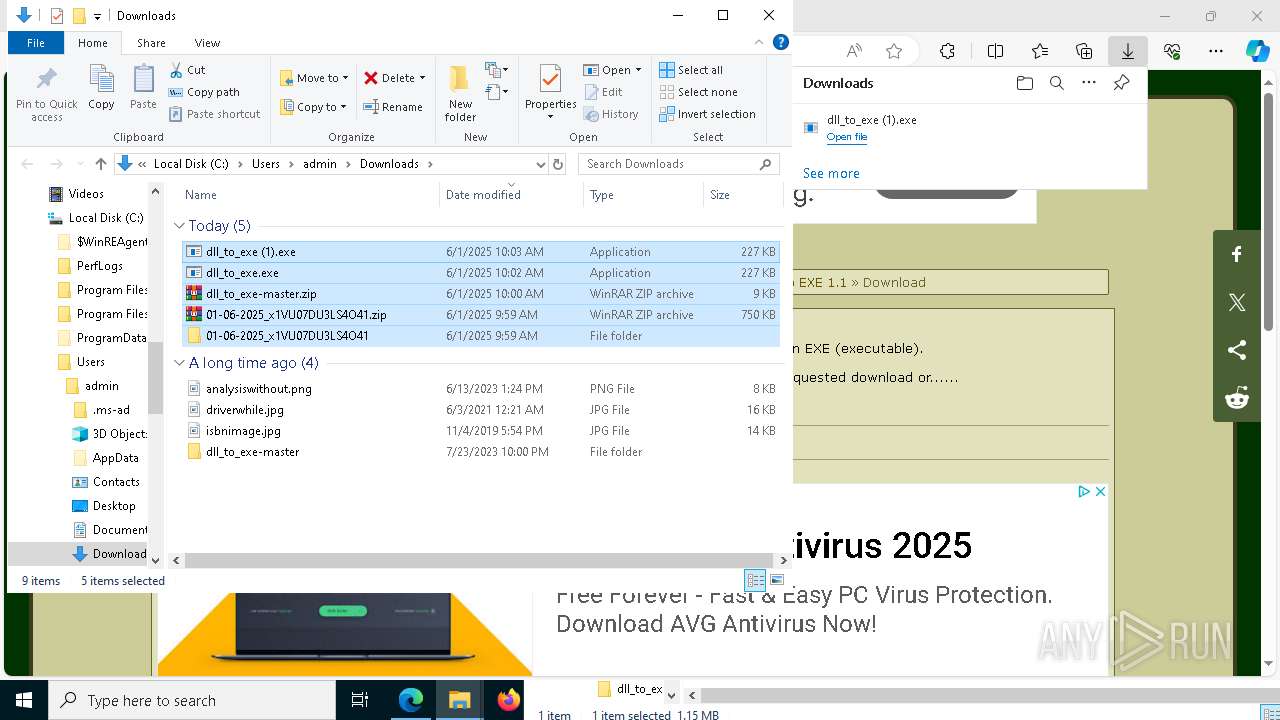
Task: Click the Cut scissors command
Action: tap(188, 70)
